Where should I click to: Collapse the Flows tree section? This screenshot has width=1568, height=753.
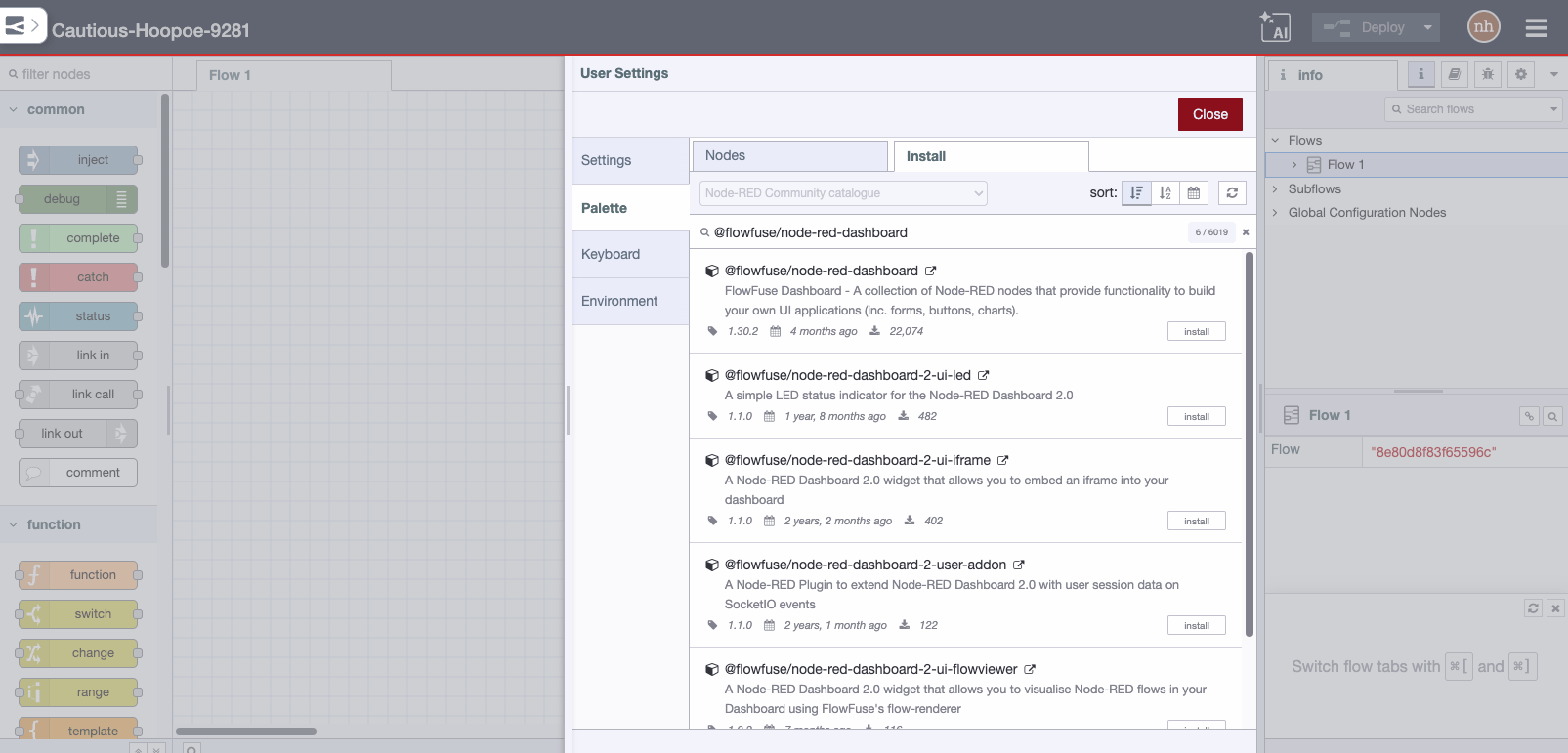click(x=1275, y=140)
